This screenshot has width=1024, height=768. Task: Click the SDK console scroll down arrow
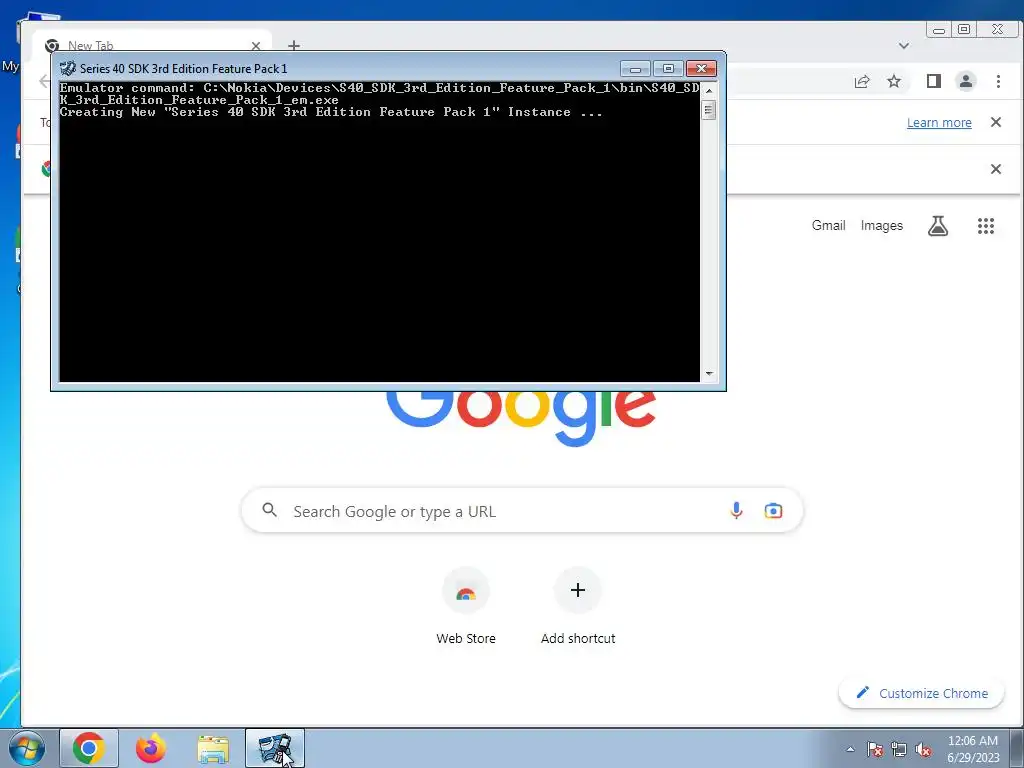[709, 374]
